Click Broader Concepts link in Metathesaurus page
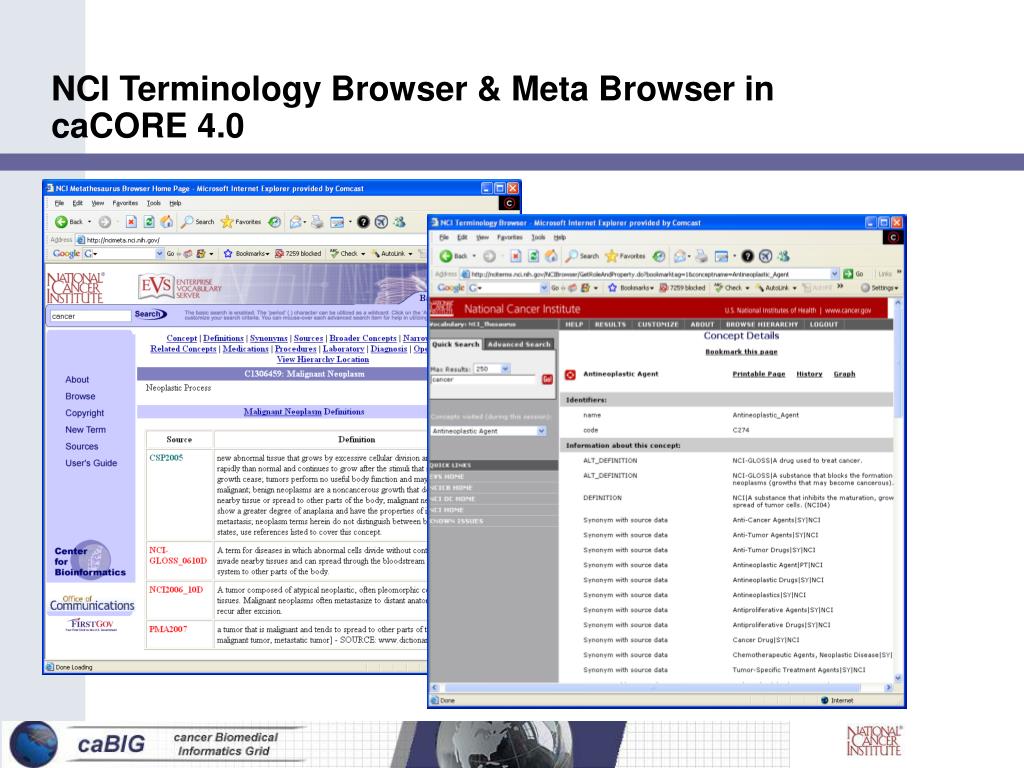This screenshot has height=768, width=1024. (363, 338)
